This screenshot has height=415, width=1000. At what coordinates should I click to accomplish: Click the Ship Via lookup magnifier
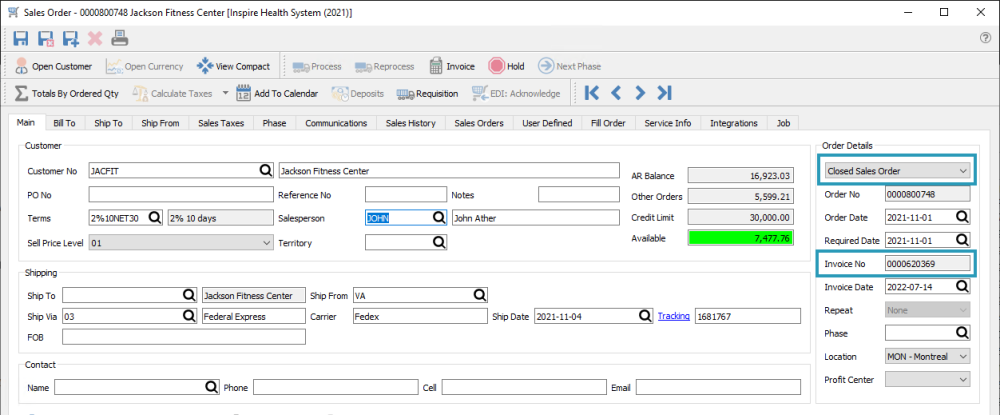[x=188, y=316]
